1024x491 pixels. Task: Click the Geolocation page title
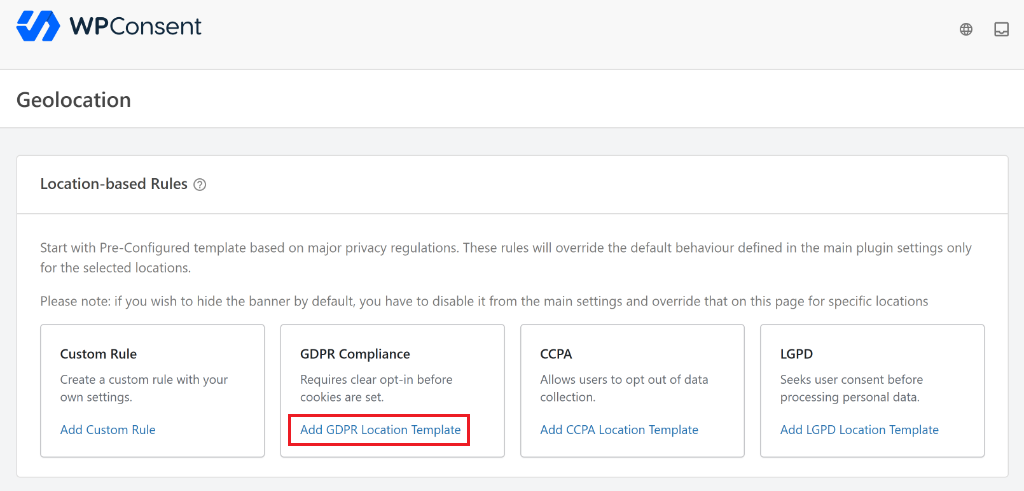click(x=74, y=100)
